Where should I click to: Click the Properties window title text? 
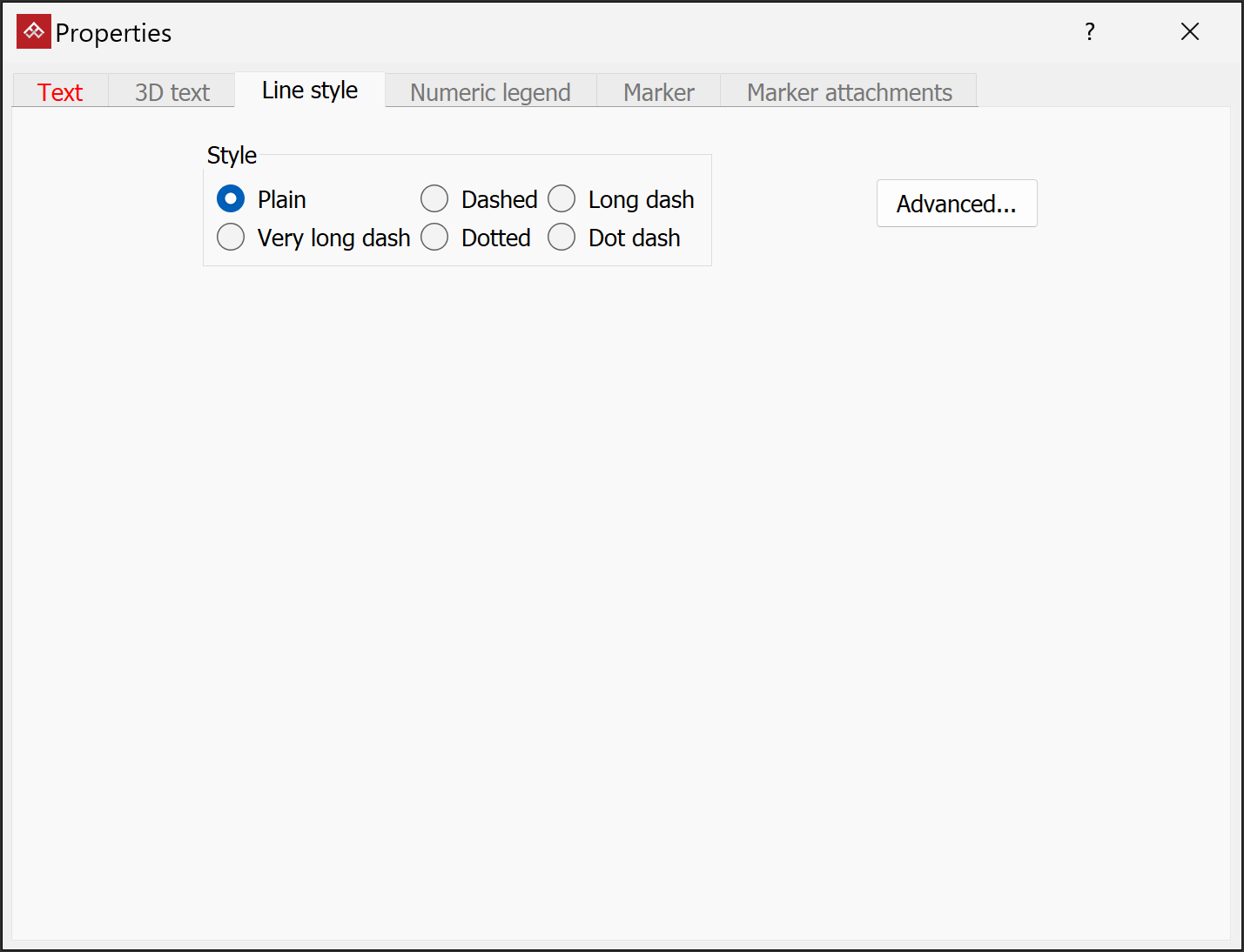(x=113, y=33)
